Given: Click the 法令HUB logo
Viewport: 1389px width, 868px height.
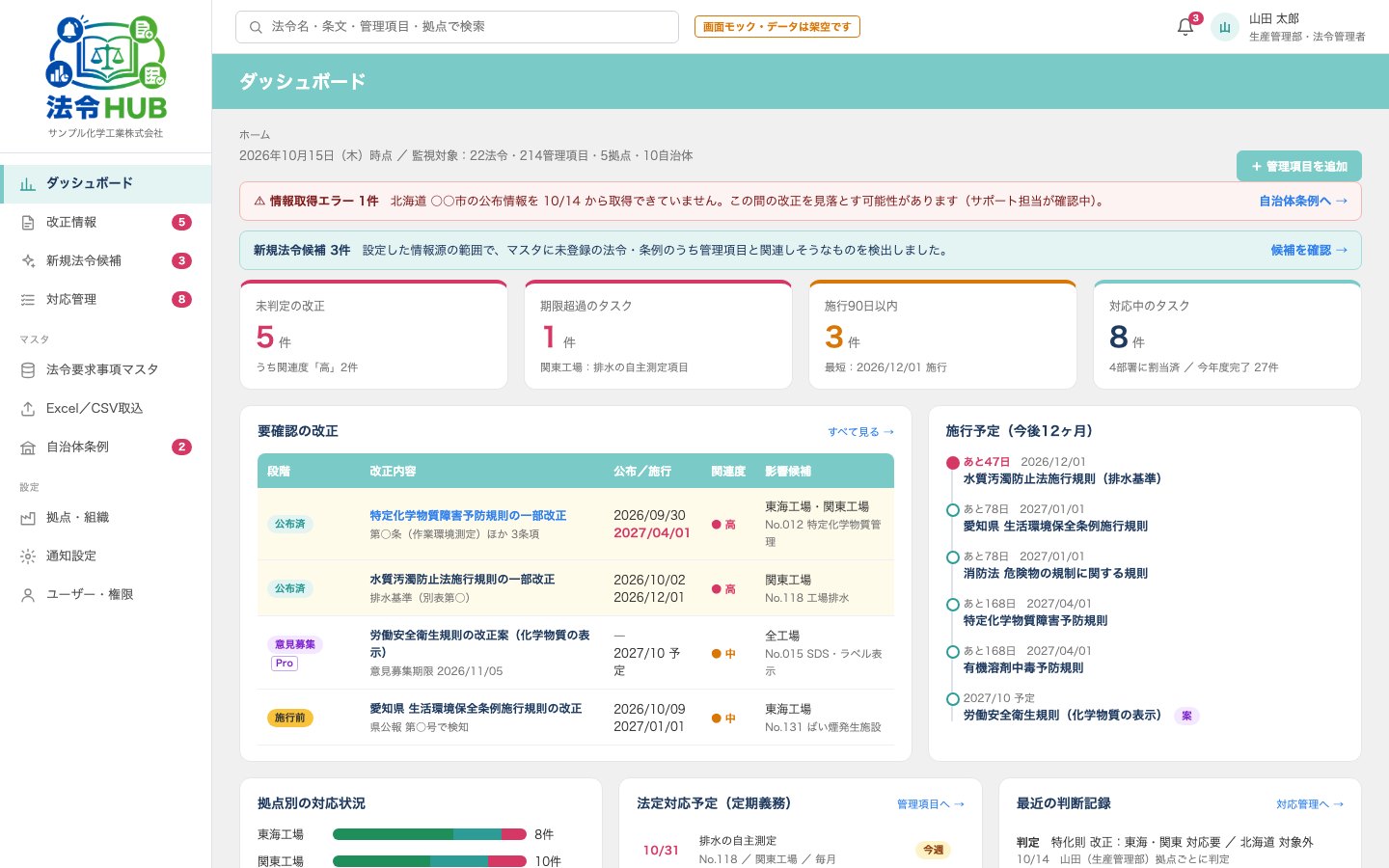Looking at the screenshot, I should [106, 68].
